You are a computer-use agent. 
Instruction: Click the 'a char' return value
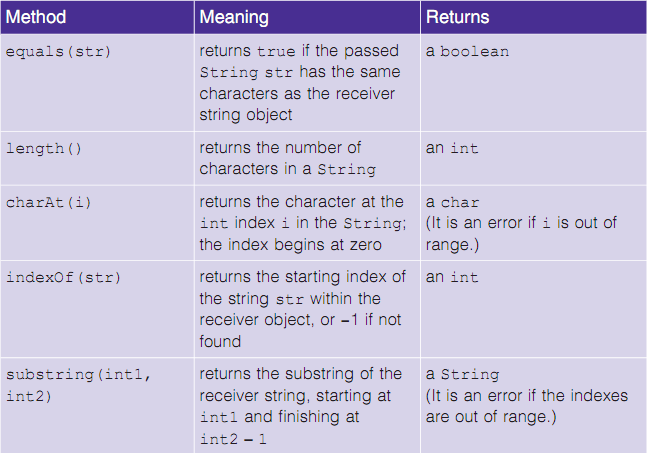tap(452, 202)
